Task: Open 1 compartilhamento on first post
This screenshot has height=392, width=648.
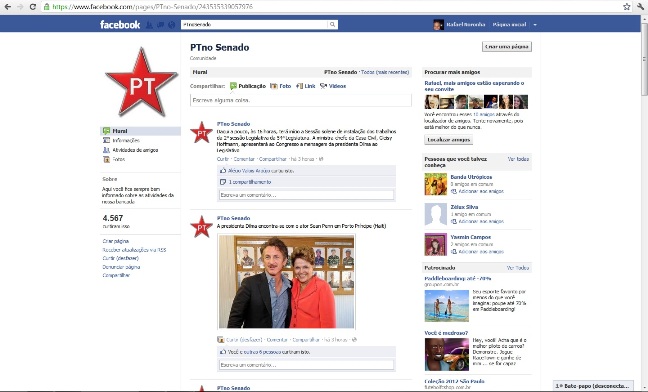Action: coord(250,182)
